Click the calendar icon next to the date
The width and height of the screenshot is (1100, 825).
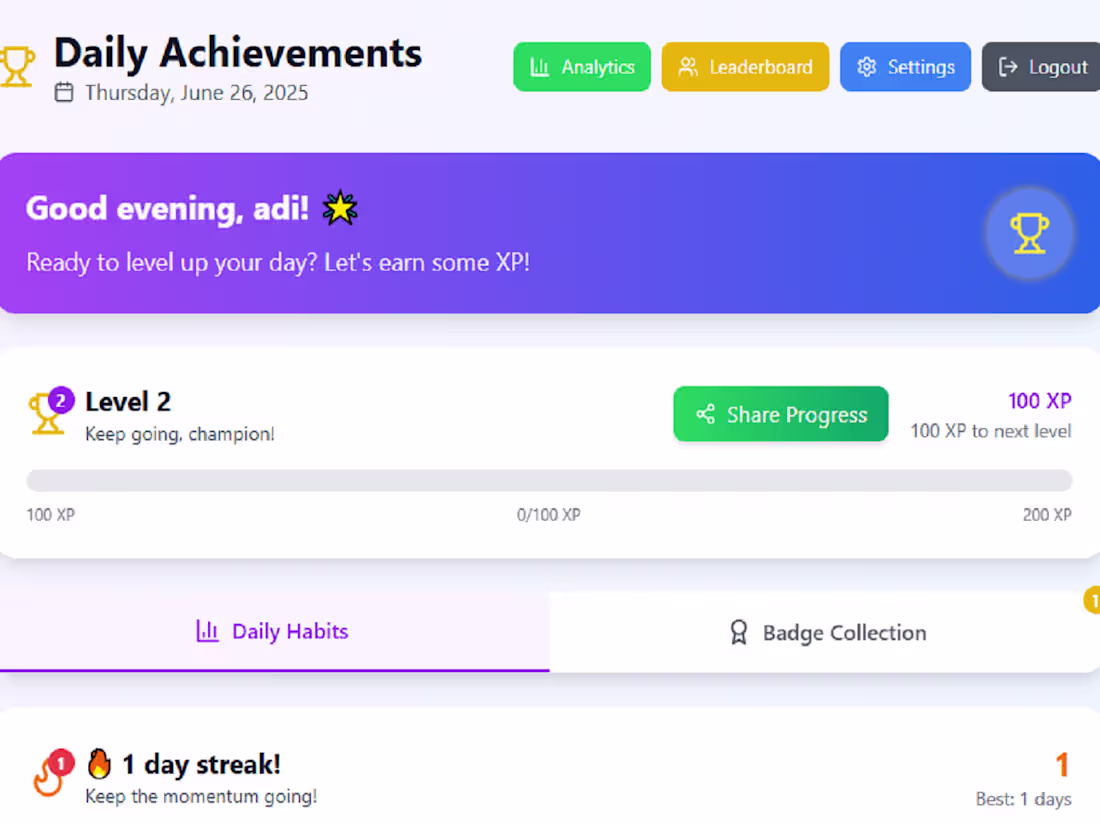(64, 92)
